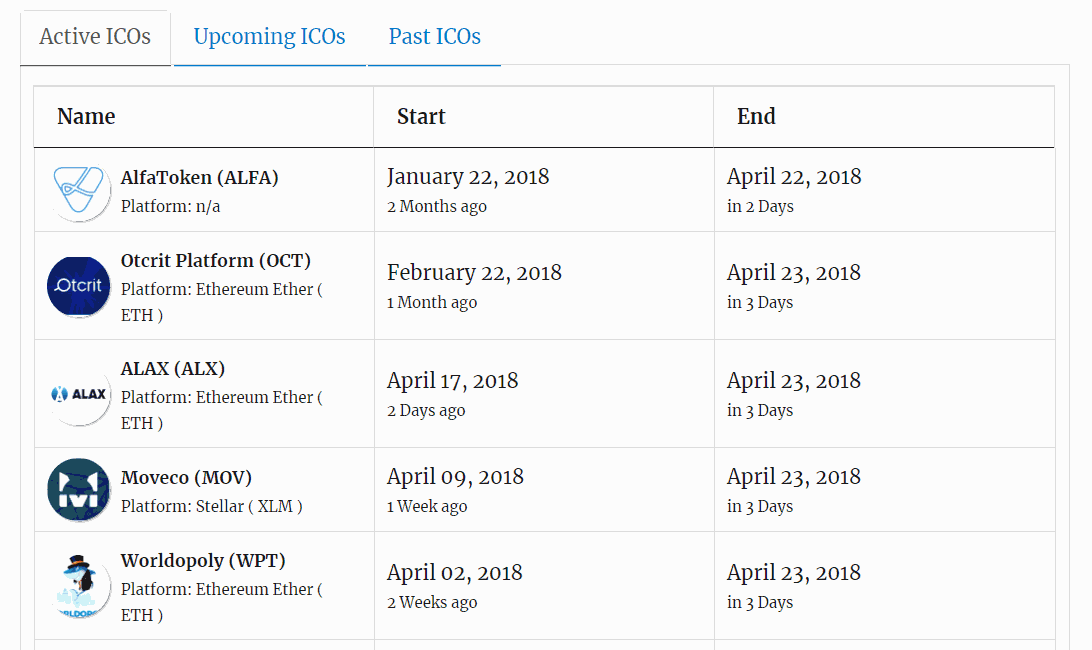The height and width of the screenshot is (650, 1092).
Task: Click the Otcrit Platform logo icon
Action: click(x=79, y=286)
